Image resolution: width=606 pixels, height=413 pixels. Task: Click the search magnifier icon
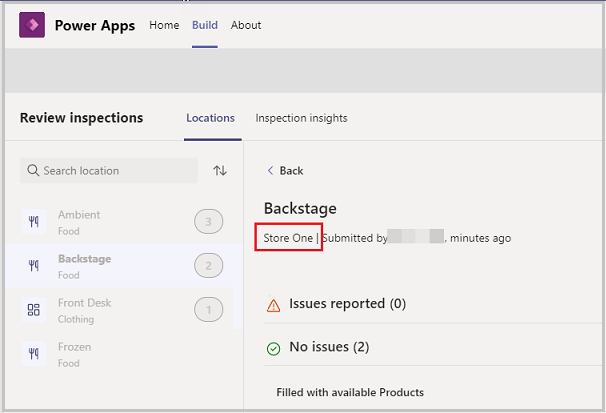click(33, 170)
